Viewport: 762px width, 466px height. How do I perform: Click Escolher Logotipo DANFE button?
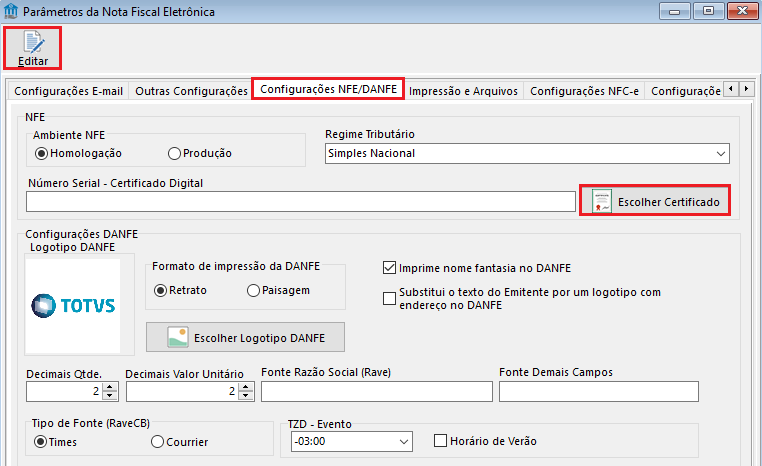[x=245, y=337]
